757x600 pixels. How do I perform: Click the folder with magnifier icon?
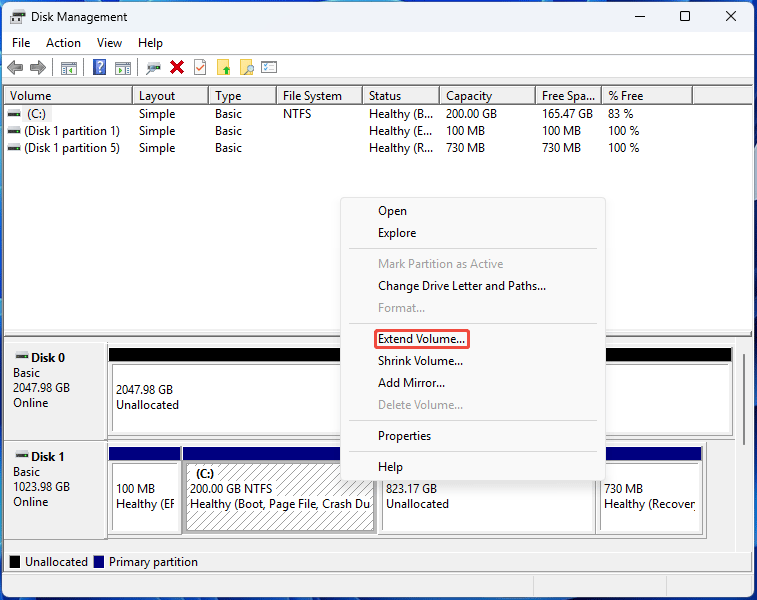[x=247, y=67]
